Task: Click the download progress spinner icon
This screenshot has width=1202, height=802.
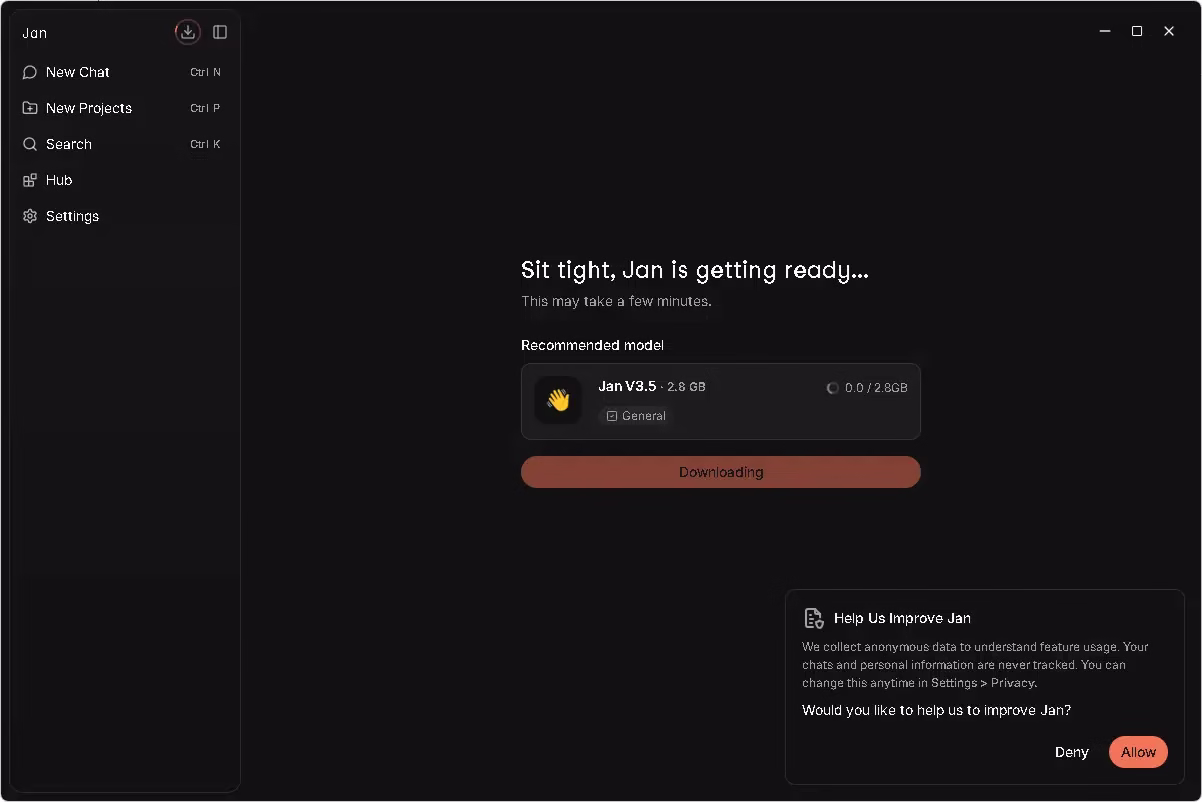Action: [x=832, y=388]
